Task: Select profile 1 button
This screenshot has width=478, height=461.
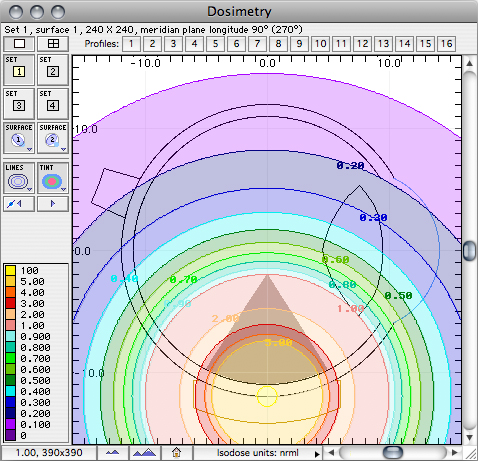Action: click(x=131, y=44)
